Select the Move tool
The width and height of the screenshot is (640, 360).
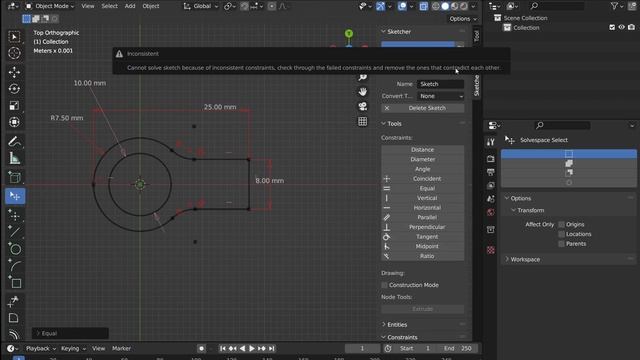(x=14, y=72)
